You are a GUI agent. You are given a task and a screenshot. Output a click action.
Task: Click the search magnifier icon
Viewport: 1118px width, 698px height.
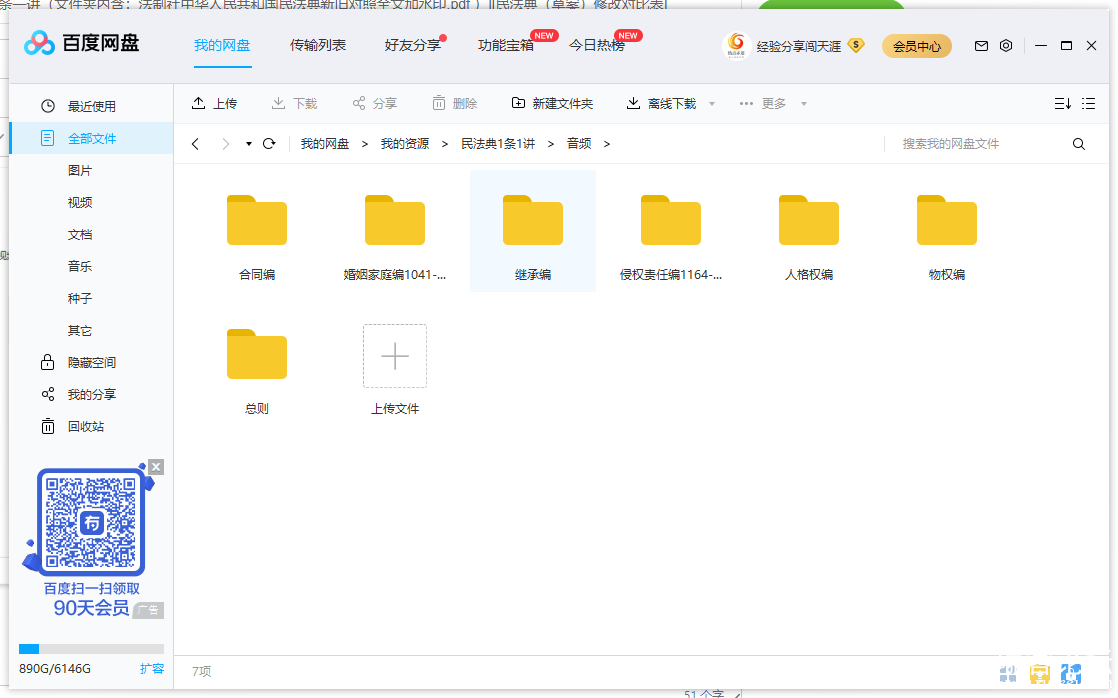click(1079, 144)
